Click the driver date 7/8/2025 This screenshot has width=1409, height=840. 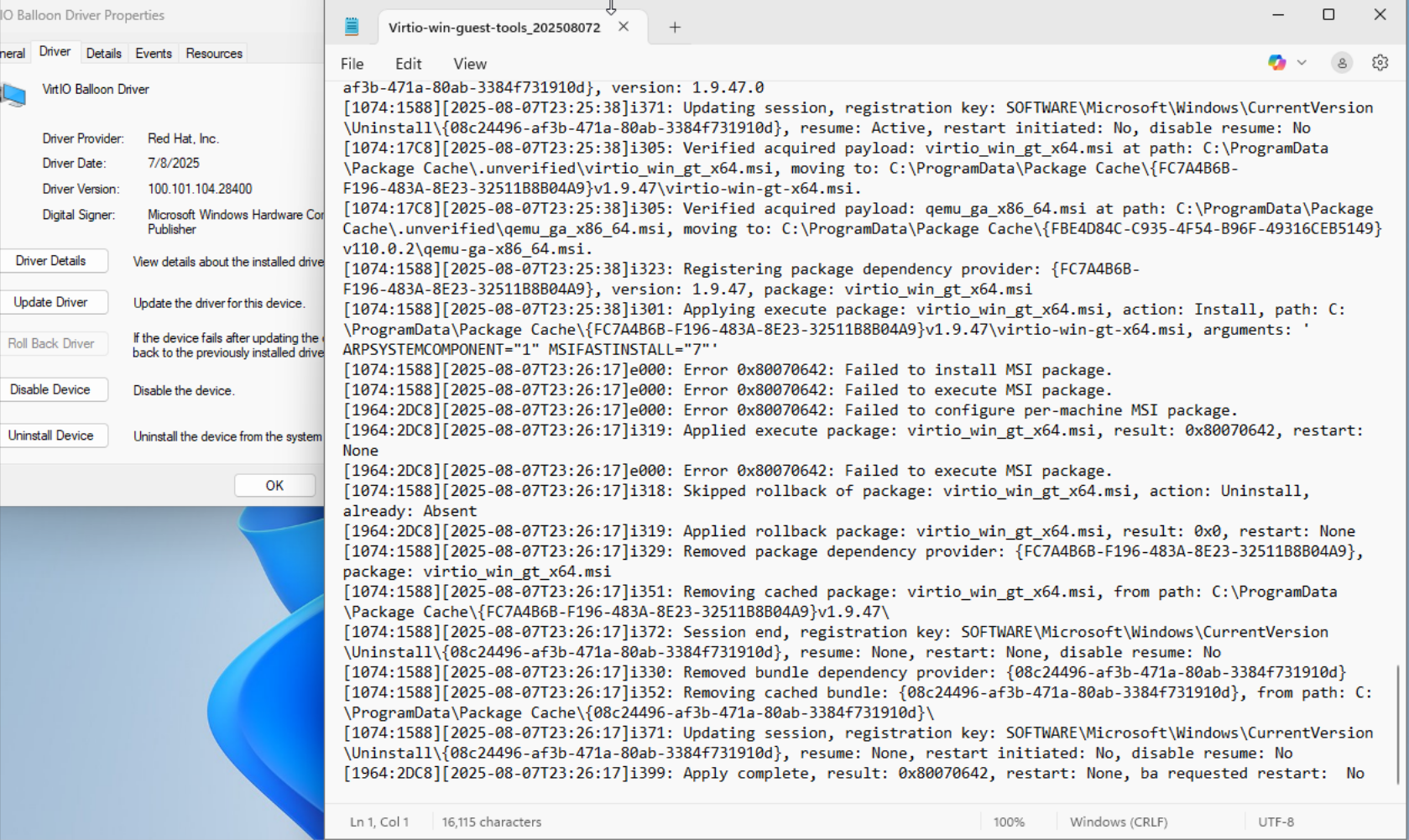(x=174, y=164)
